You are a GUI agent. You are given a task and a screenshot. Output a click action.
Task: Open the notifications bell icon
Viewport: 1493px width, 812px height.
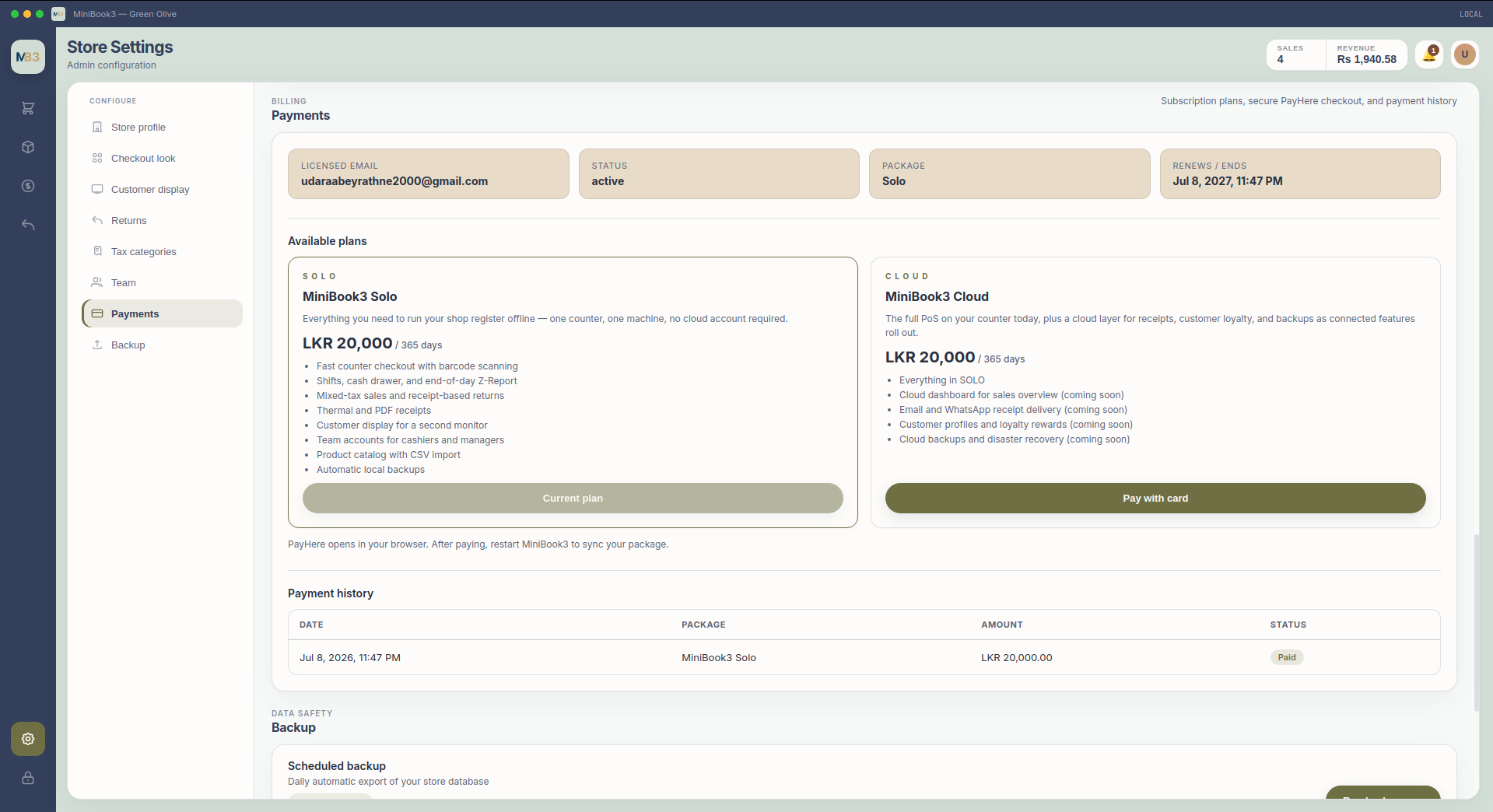pyautogui.click(x=1429, y=54)
